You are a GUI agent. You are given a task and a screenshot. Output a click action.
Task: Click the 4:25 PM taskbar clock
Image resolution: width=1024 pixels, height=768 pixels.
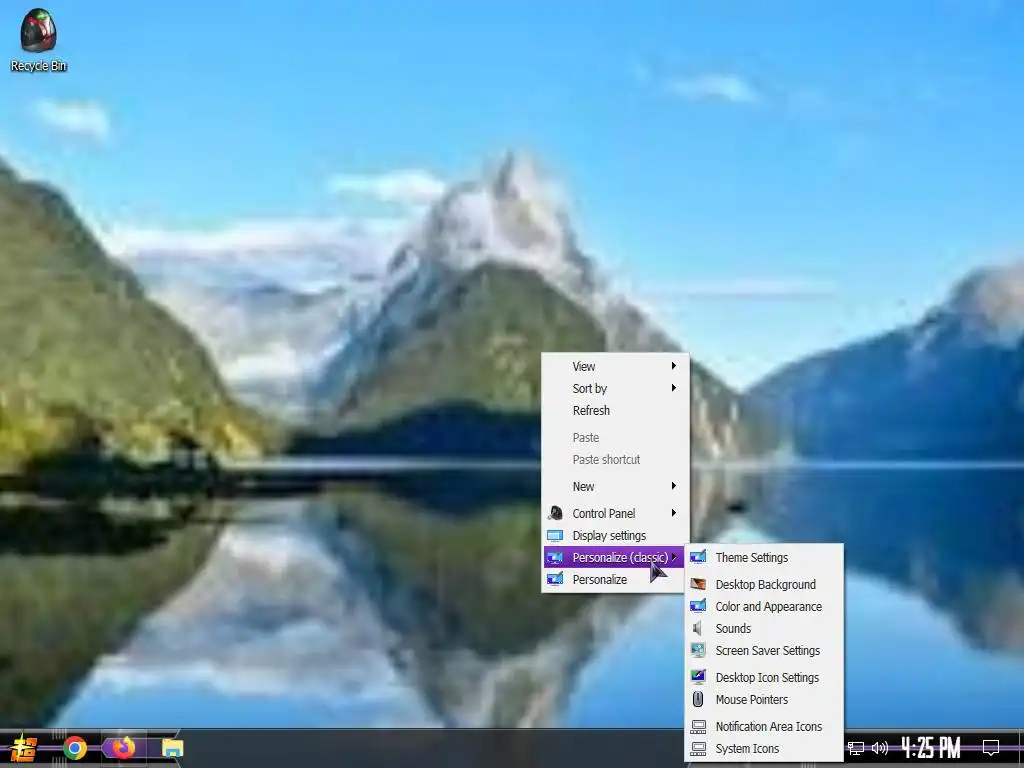(931, 748)
